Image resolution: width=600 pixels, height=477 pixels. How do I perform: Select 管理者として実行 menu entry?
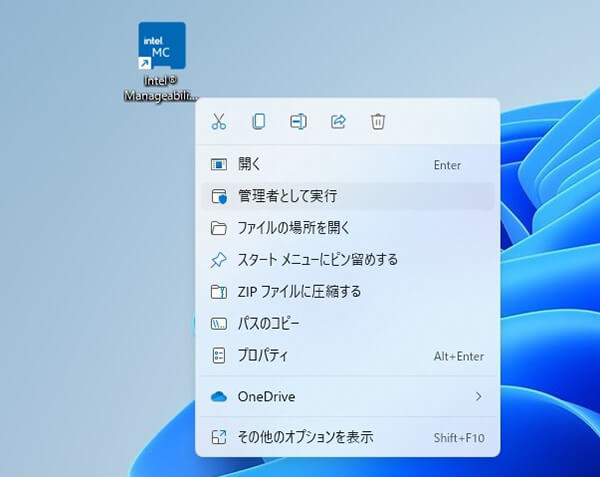pyautogui.click(x=347, y=196)
